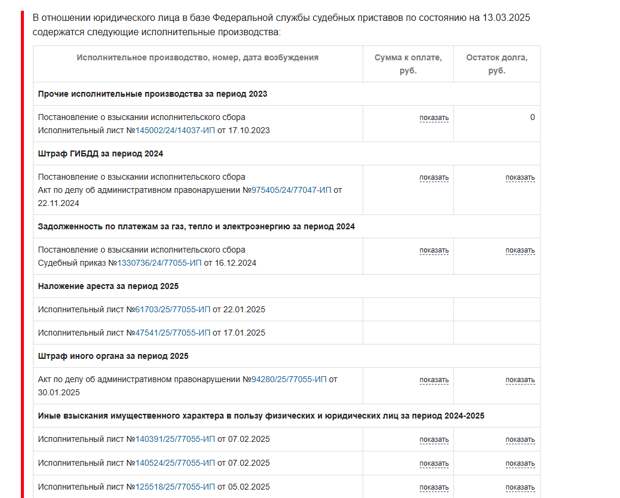620x498 pixels.
Task: Show remaining debt for writ 125518/25/77055-ИП
Action: coord(520,487)
